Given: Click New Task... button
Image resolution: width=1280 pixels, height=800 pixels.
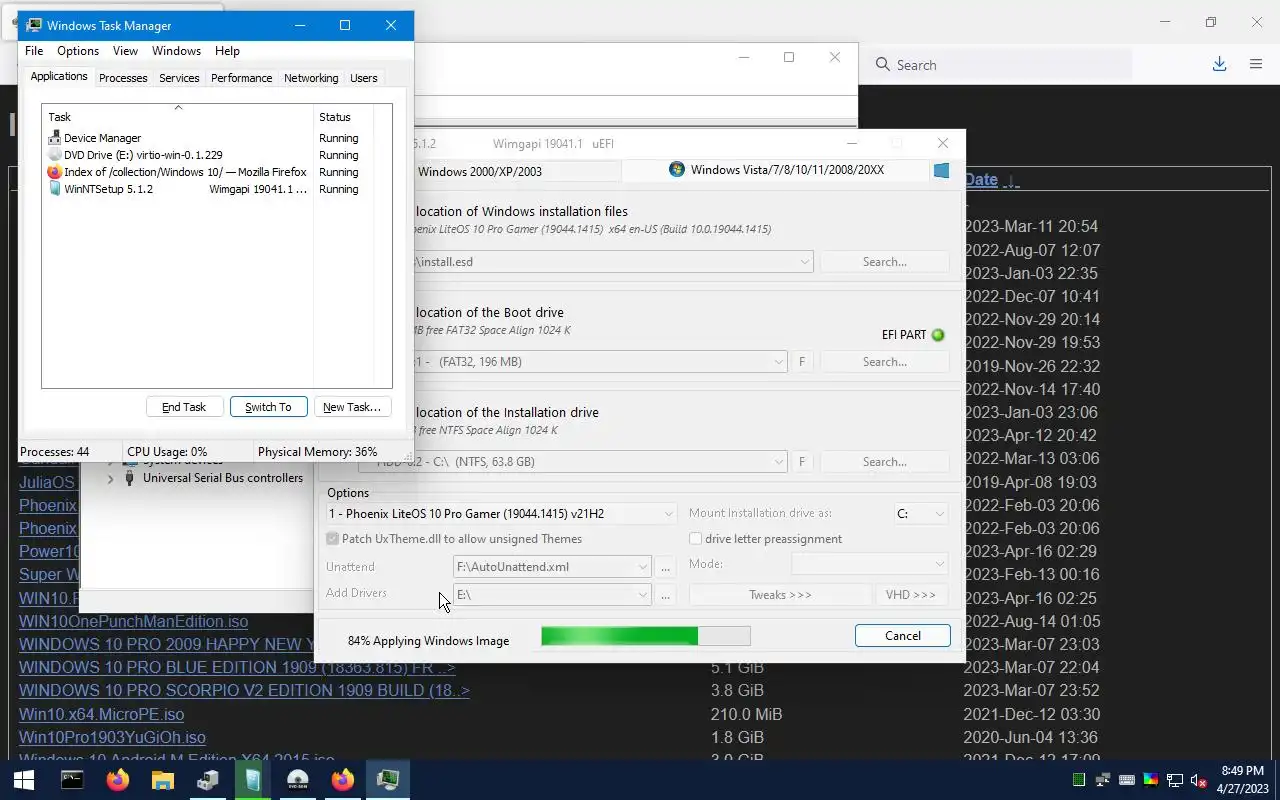Looking at the screenshot, I should pyautogui.click(x=352, y=407).
